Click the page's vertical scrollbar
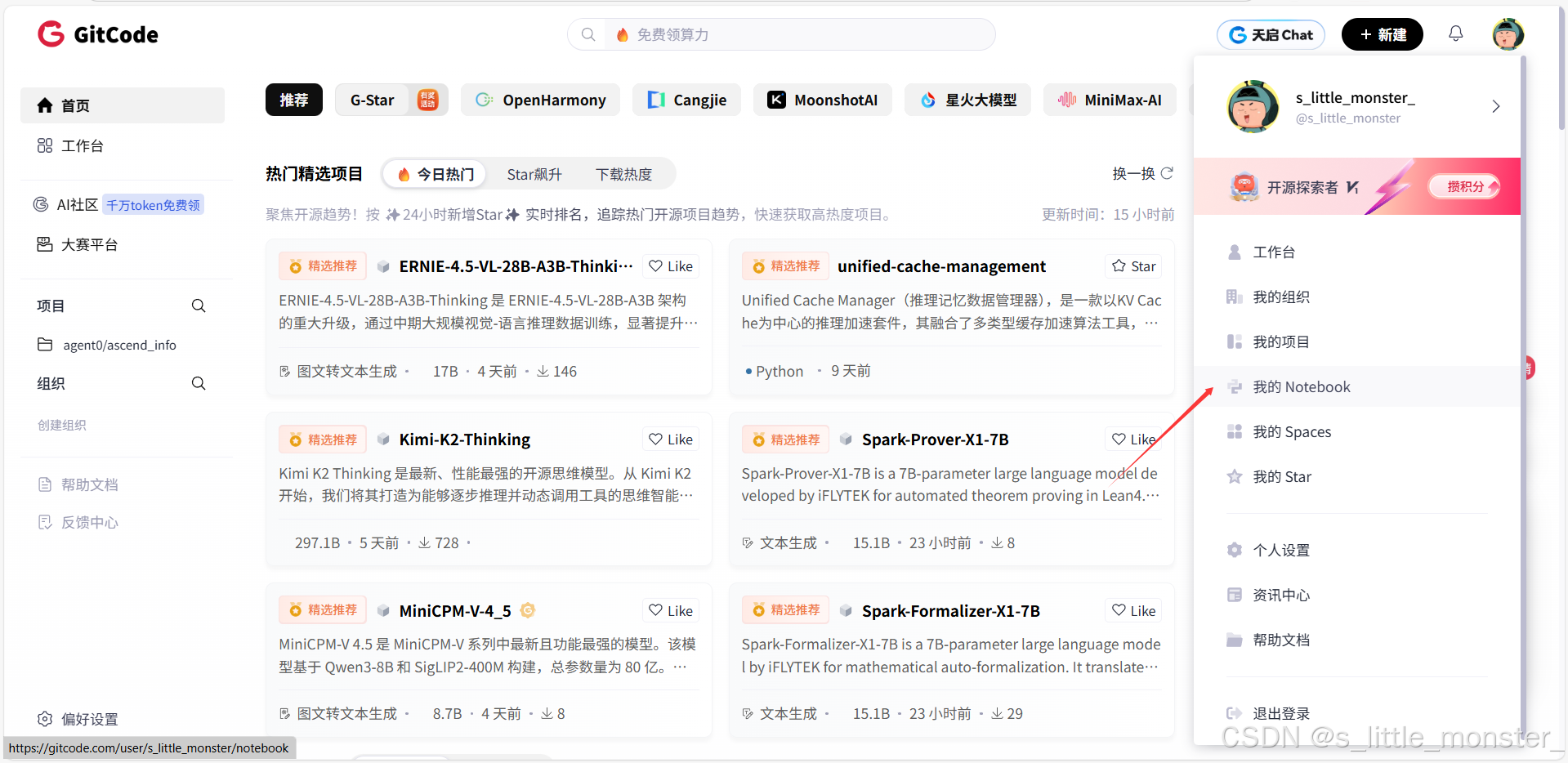Image resolution: width=1568 pixels, height=763 pixels. 1561,68
